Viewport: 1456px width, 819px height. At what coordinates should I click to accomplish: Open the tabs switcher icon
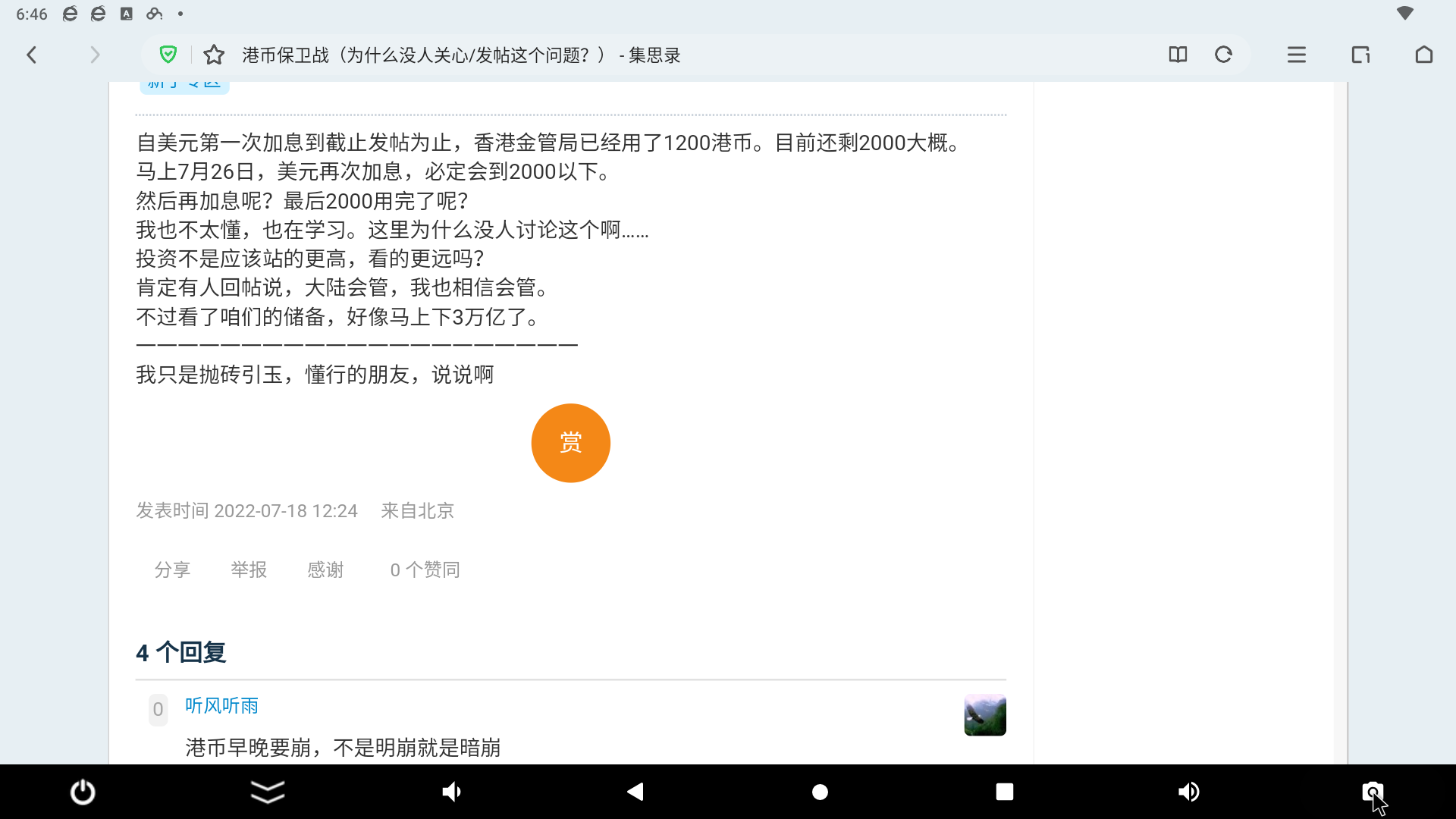pyautogui.click(x=1360, y=55)
